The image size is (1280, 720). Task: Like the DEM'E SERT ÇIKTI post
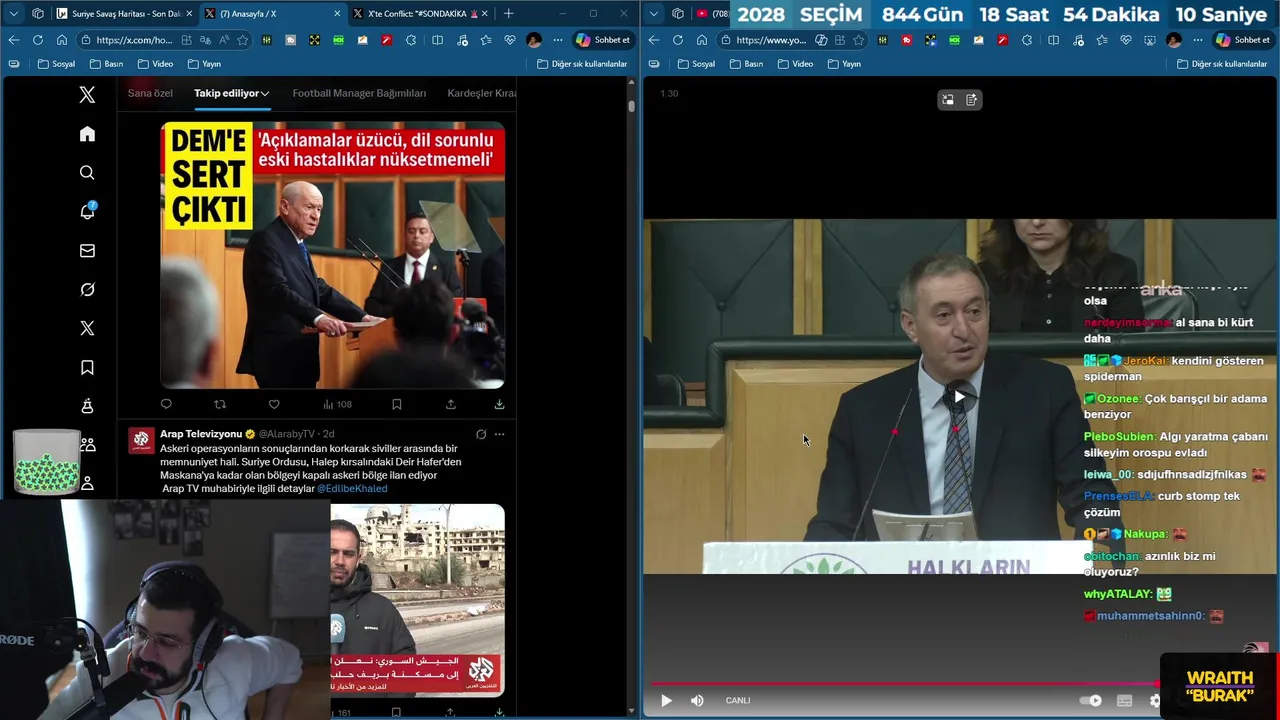click(x=274, y=404)
